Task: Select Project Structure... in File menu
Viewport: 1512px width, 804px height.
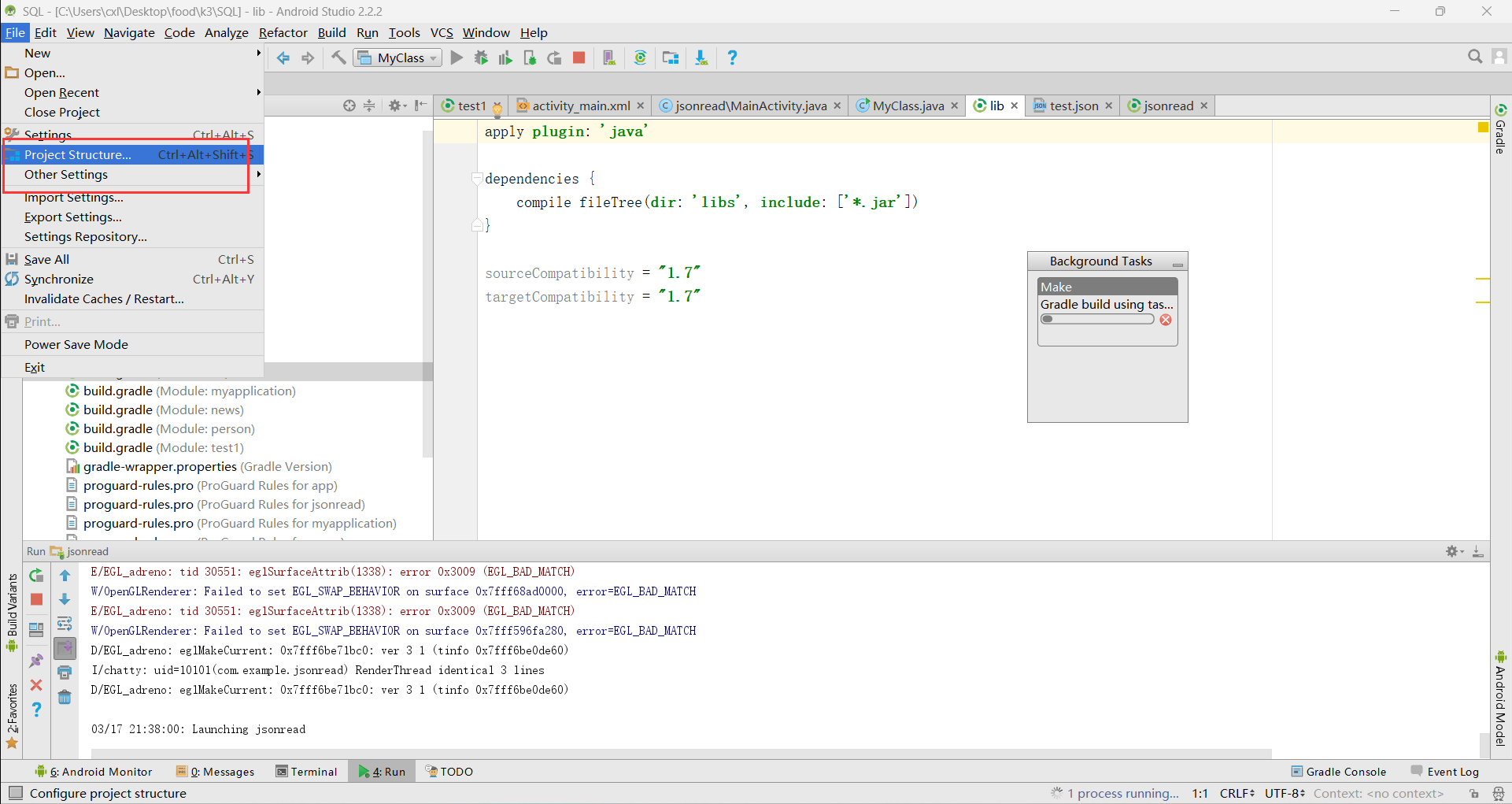Action: tap(132, 154)
